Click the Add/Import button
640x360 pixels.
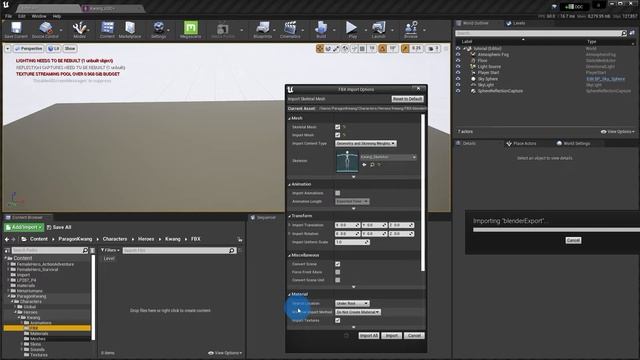point(24,227)
